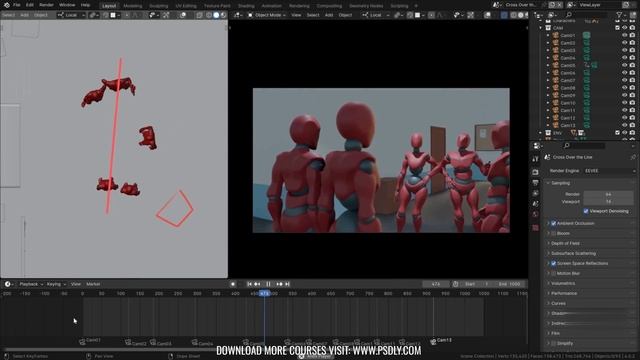The image size is (640, 360).
Task: Open Tool properties tab
Action: click(x=536, y=159)
